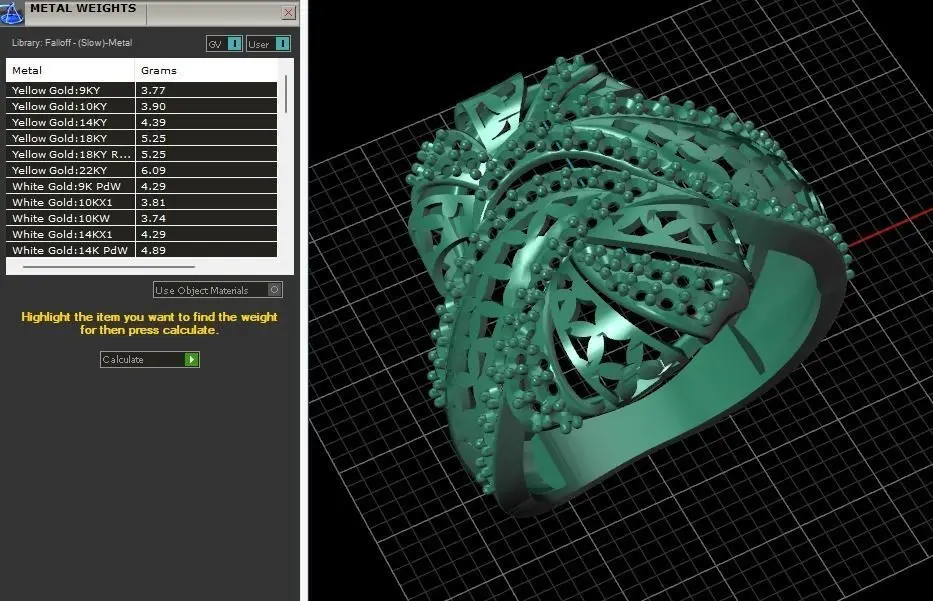The height and width of the screenshot is (601, 933).
Task: Click the 4.39 grams value
Action: [153, 123]
